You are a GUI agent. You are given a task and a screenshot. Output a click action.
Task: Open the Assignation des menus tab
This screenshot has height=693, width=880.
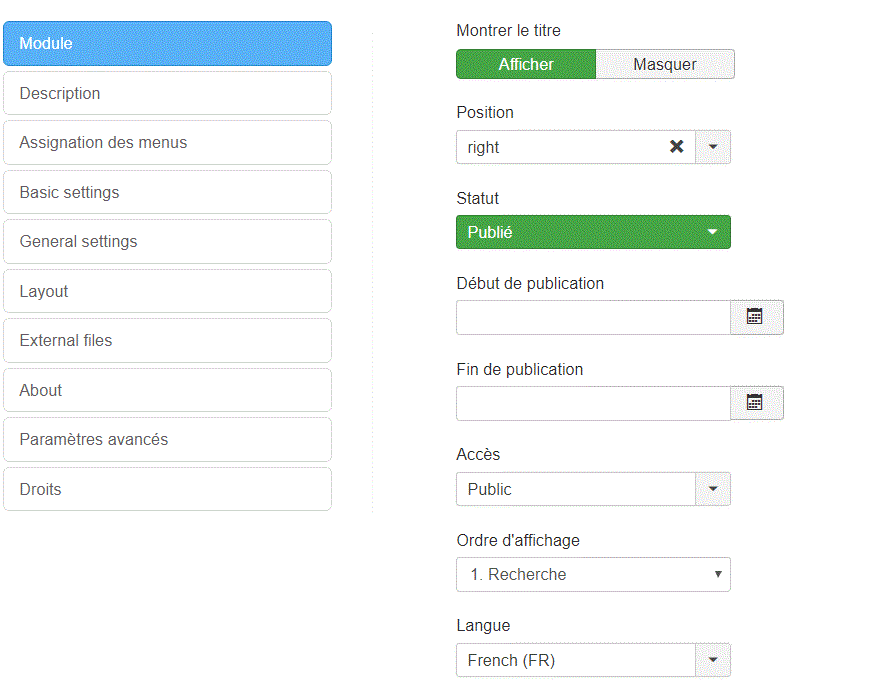coord(167,142)
